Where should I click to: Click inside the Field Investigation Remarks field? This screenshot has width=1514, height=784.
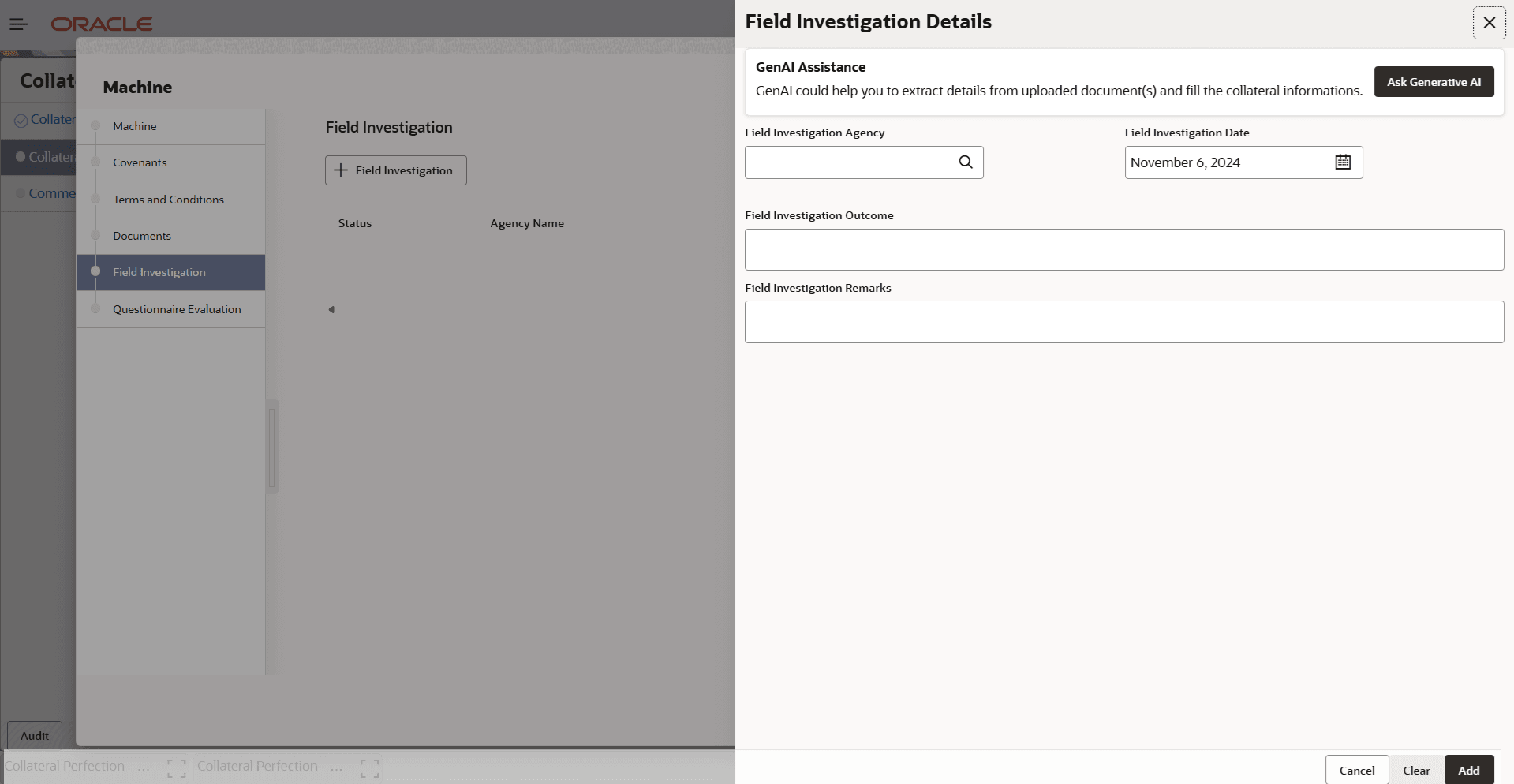click(x=1123, y=321)
